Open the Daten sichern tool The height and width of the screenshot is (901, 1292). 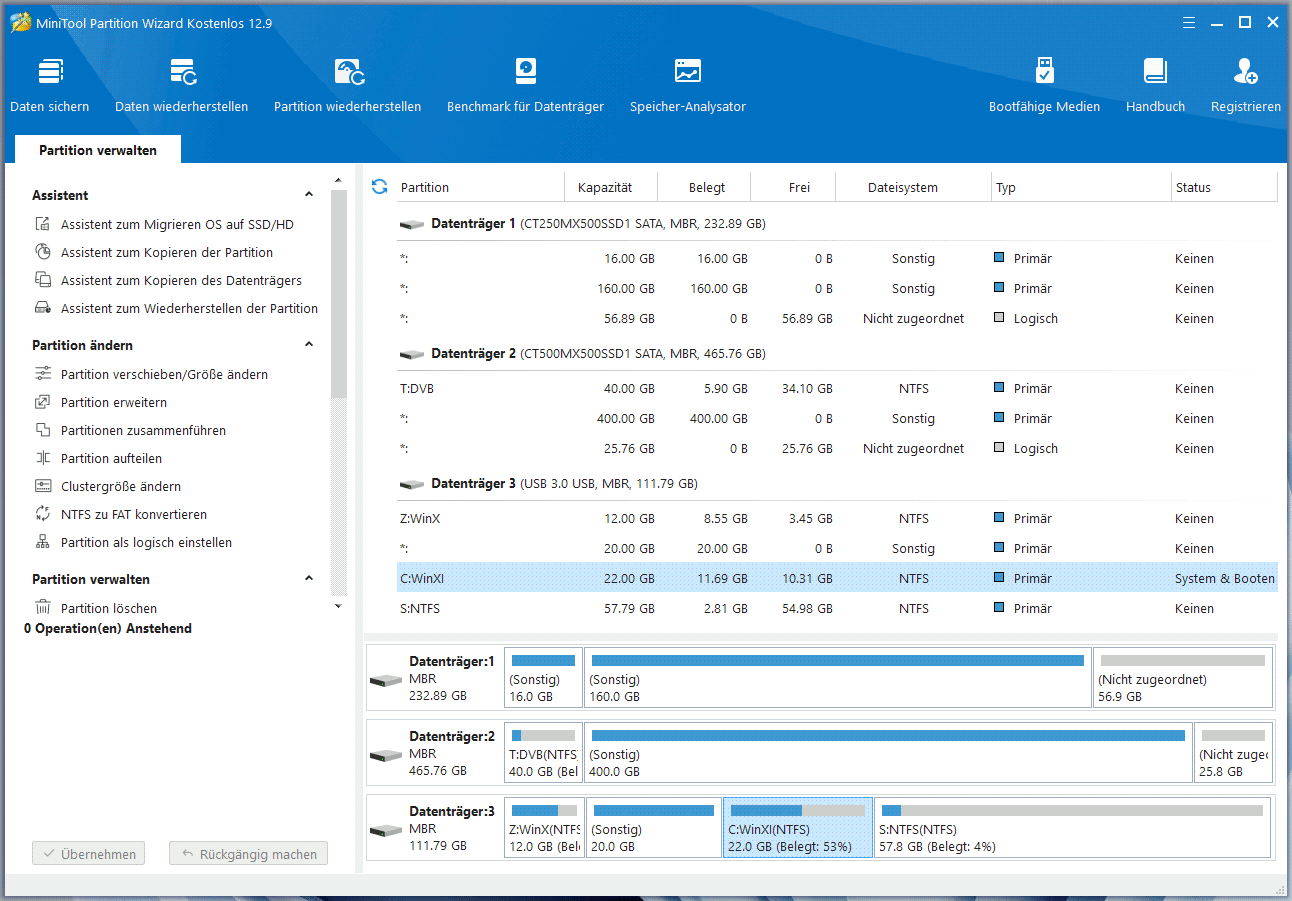click(50, 86)
